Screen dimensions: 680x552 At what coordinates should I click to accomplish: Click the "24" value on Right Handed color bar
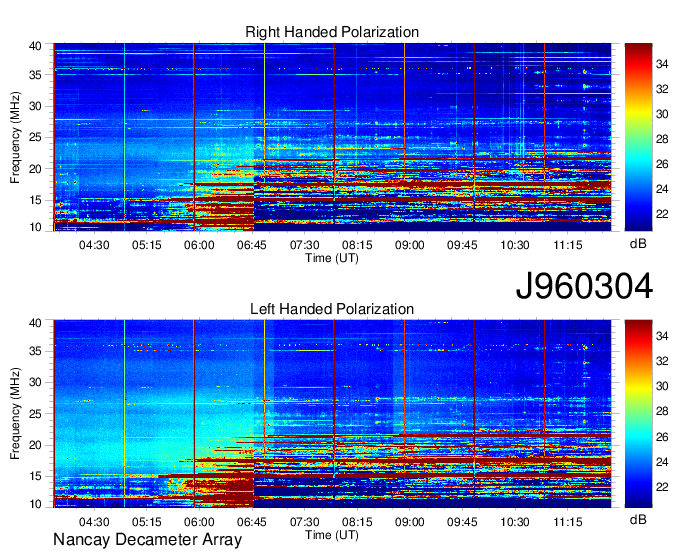pos(662,189)
